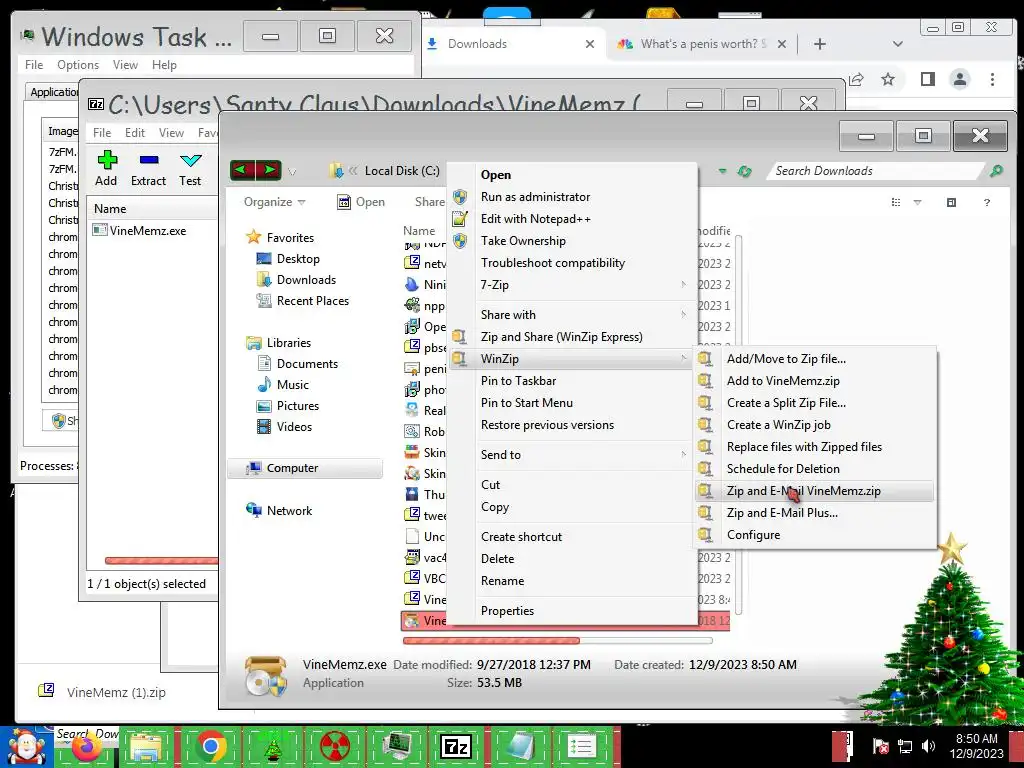
Task: Click the radiation symbol taskbar icon
Action: [x=335, y=746]
